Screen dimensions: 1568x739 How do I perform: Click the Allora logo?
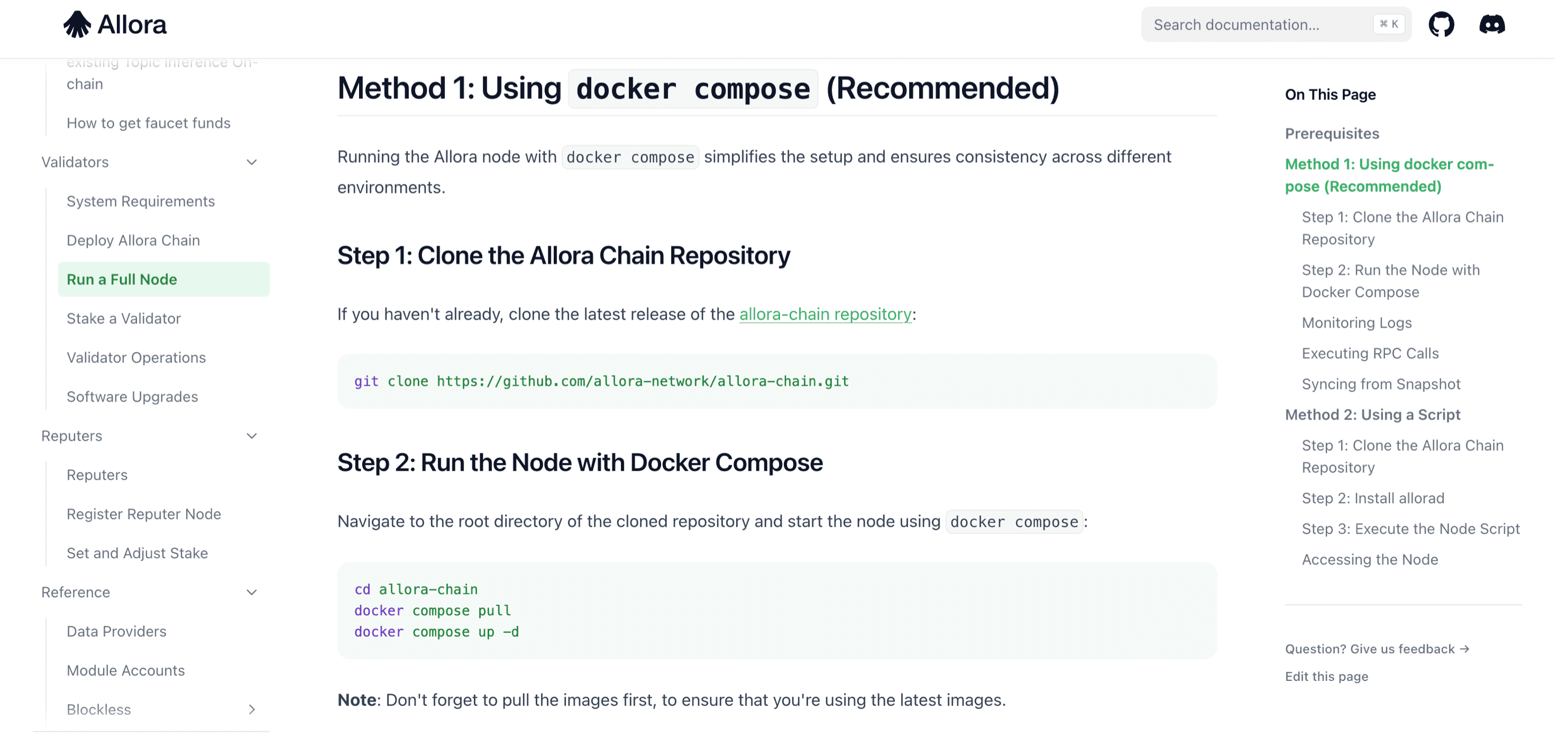pos(115,25)
